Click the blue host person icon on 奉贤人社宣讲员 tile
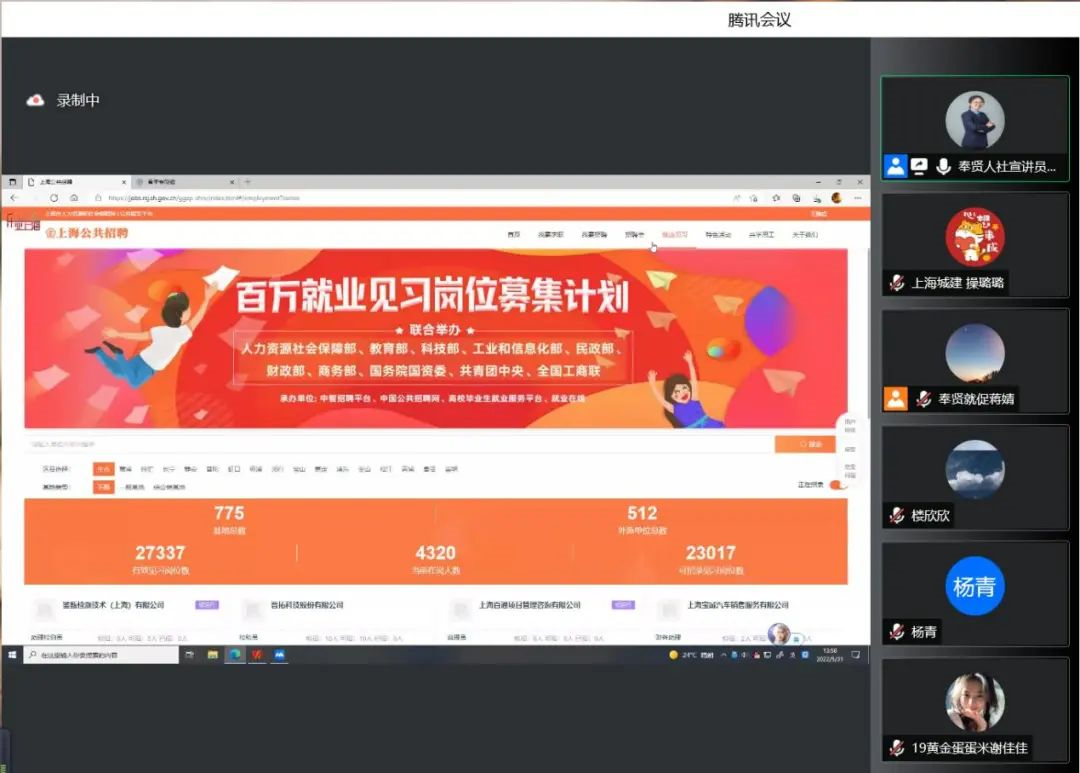1080x773 pixels. click(x=895, y=166)
